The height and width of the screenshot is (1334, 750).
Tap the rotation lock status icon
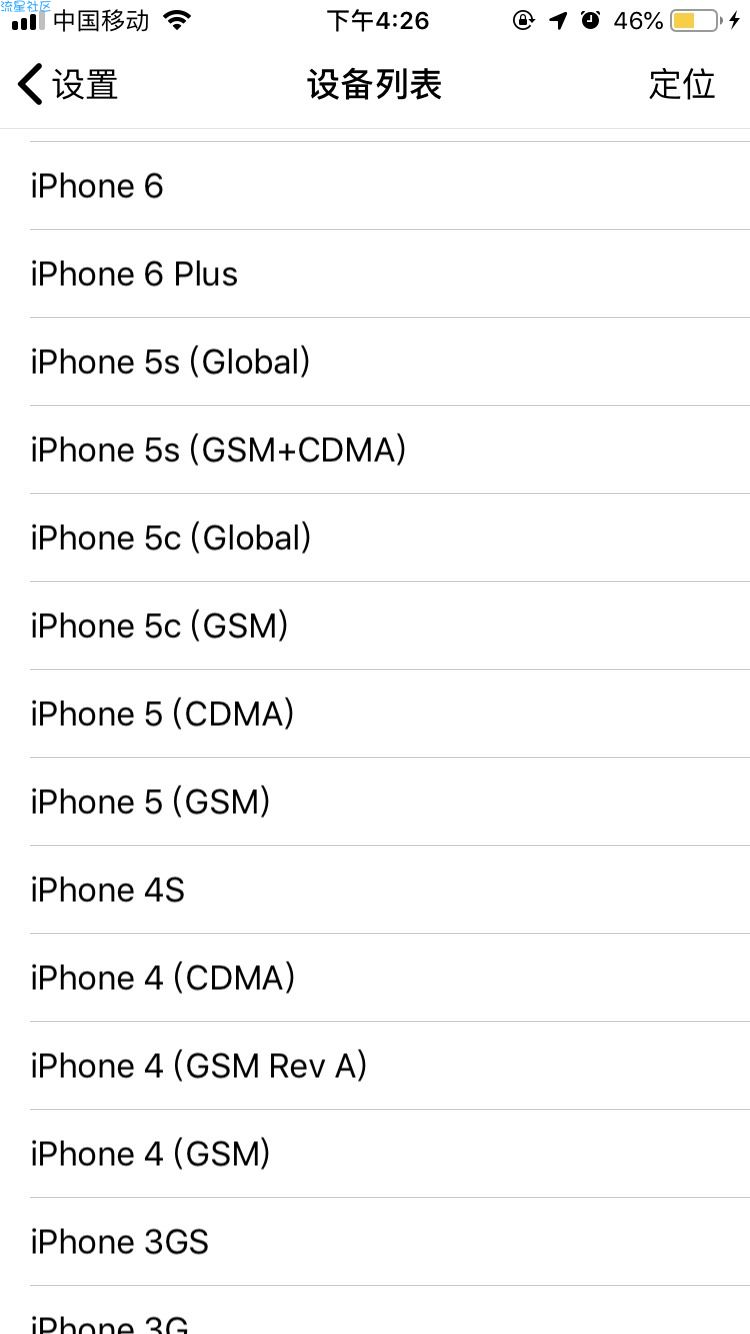(523, 20)
